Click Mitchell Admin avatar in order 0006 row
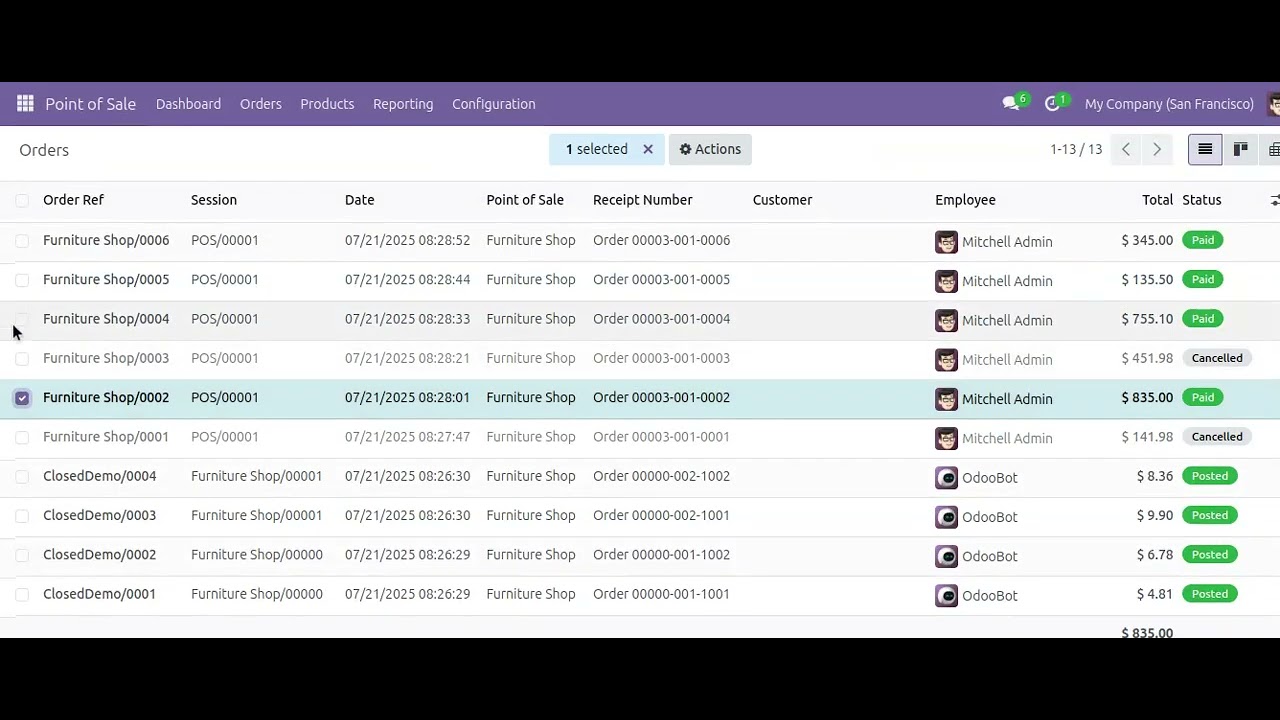Image resolution: width=1280 pixels, height=720 pixels. pos(946,242)
